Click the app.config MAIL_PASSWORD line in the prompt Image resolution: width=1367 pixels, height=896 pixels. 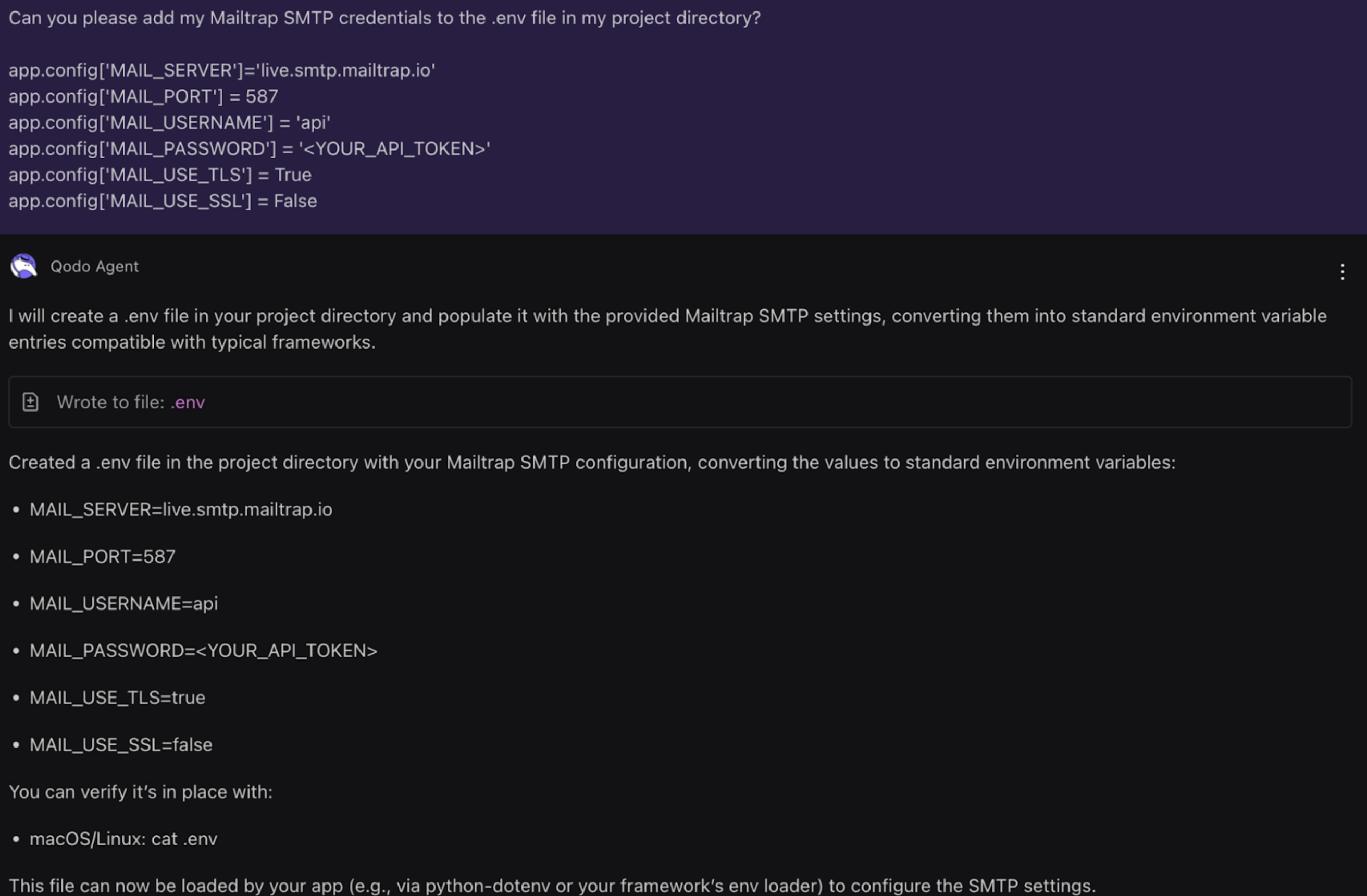click(x=249, y=149)
